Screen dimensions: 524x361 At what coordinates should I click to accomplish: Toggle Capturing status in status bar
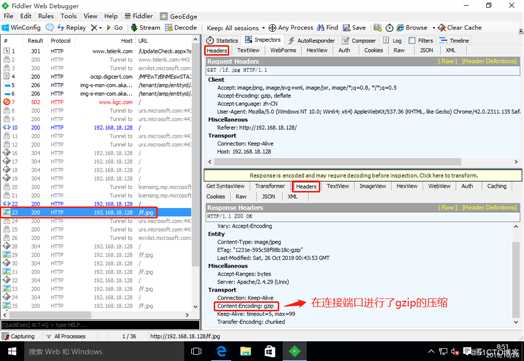pyautogui.click(x=19, y=336)
